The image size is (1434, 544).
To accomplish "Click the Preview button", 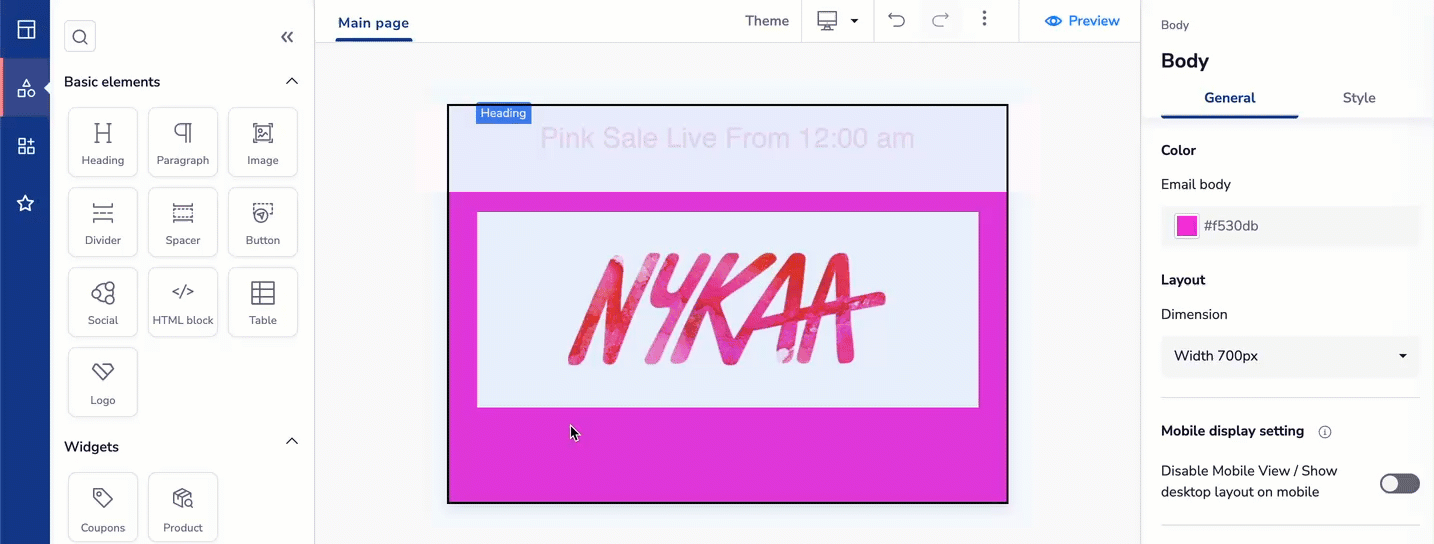I will coord(1082,21).
